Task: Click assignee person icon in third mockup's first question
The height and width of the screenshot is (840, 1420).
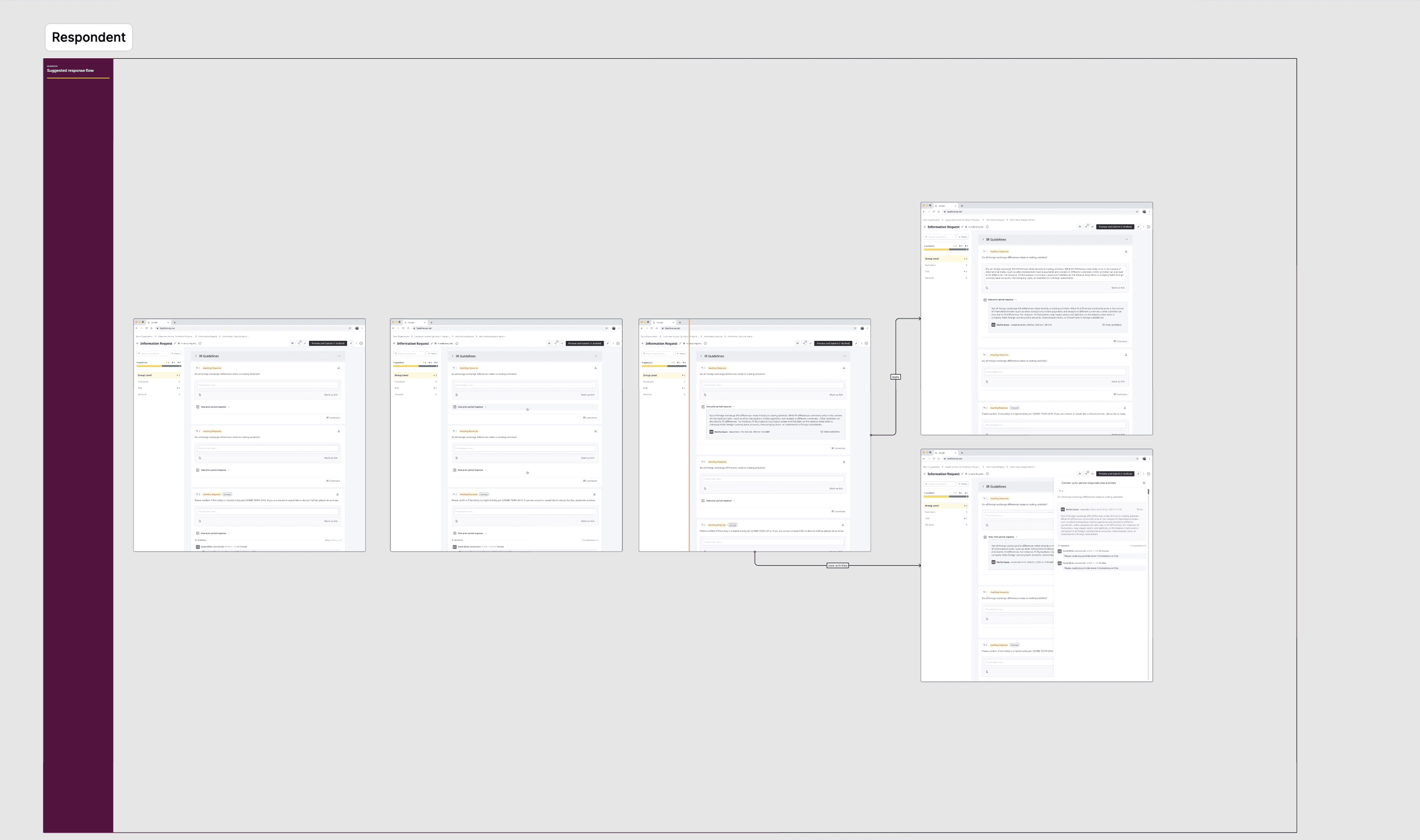Action: pos(843,368)
